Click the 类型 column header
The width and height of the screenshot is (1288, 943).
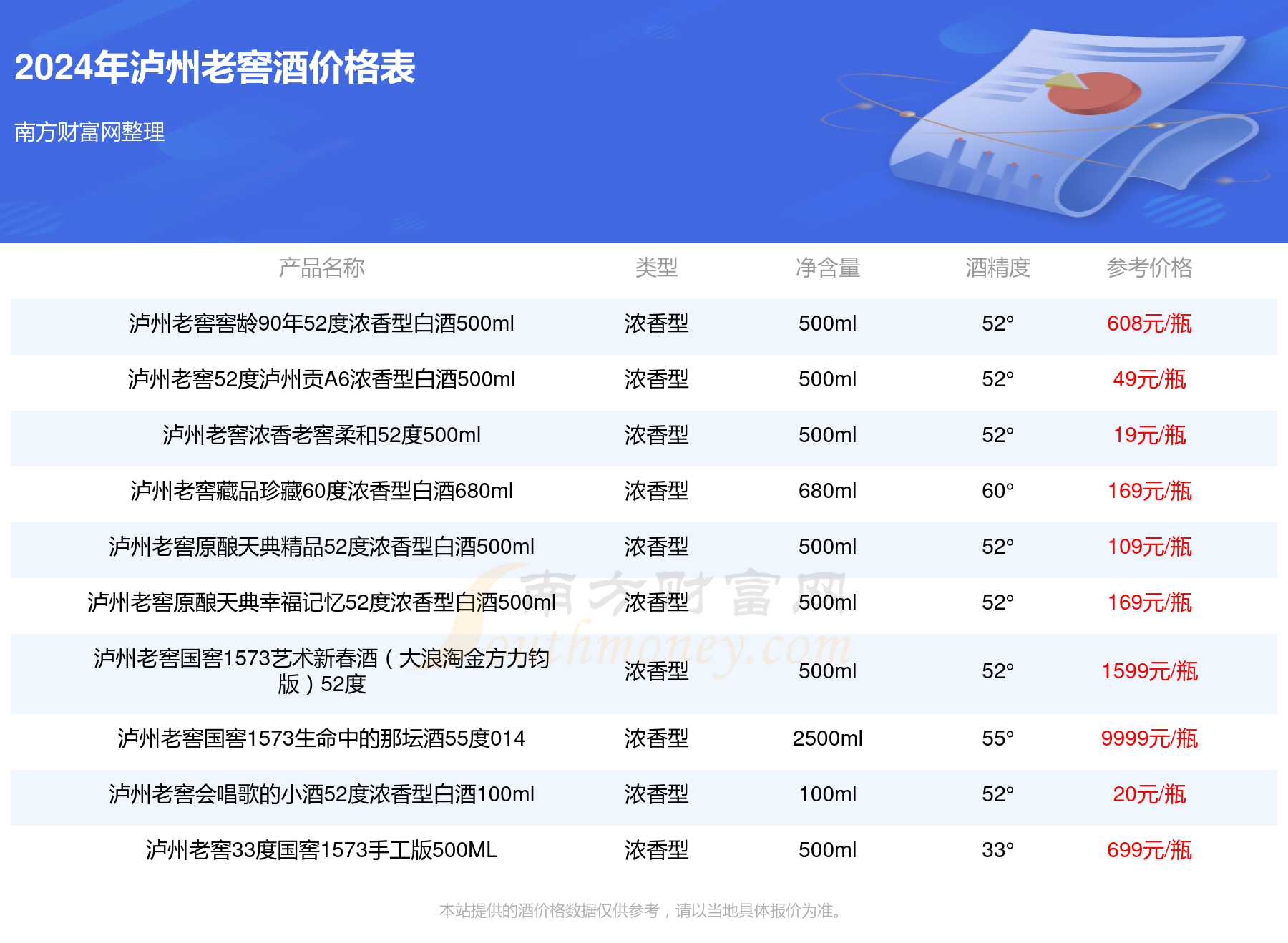click(x=656, y=268)
